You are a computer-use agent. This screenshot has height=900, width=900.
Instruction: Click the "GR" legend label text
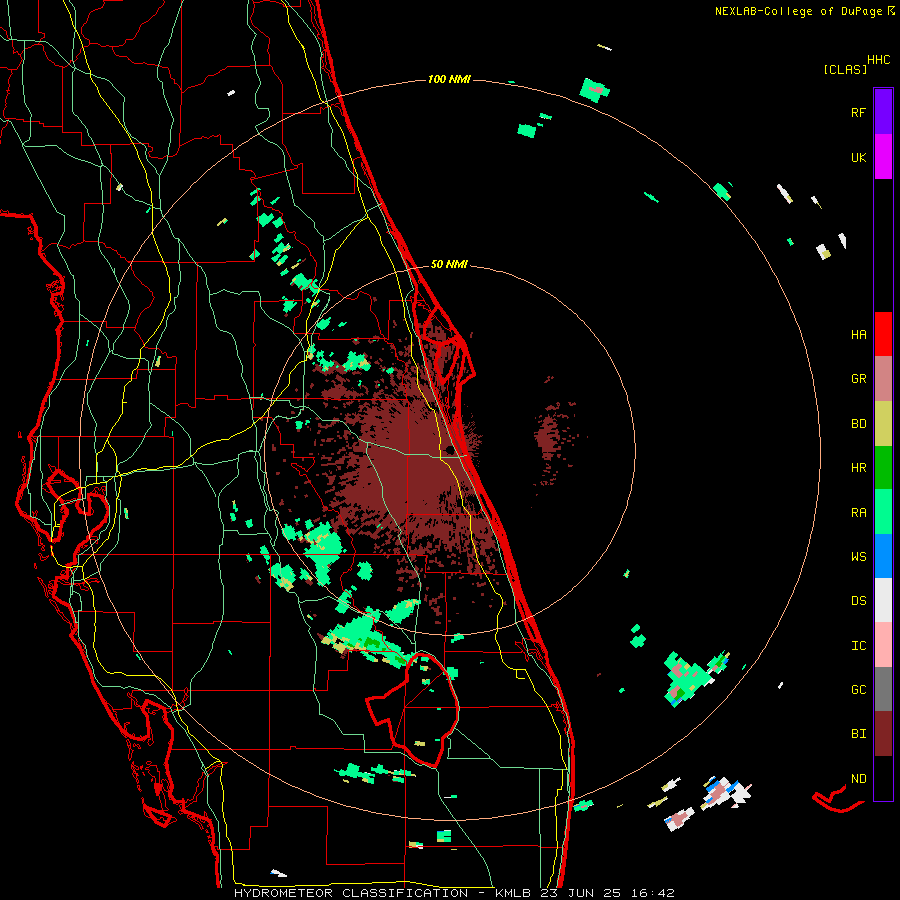coord(858,379)
